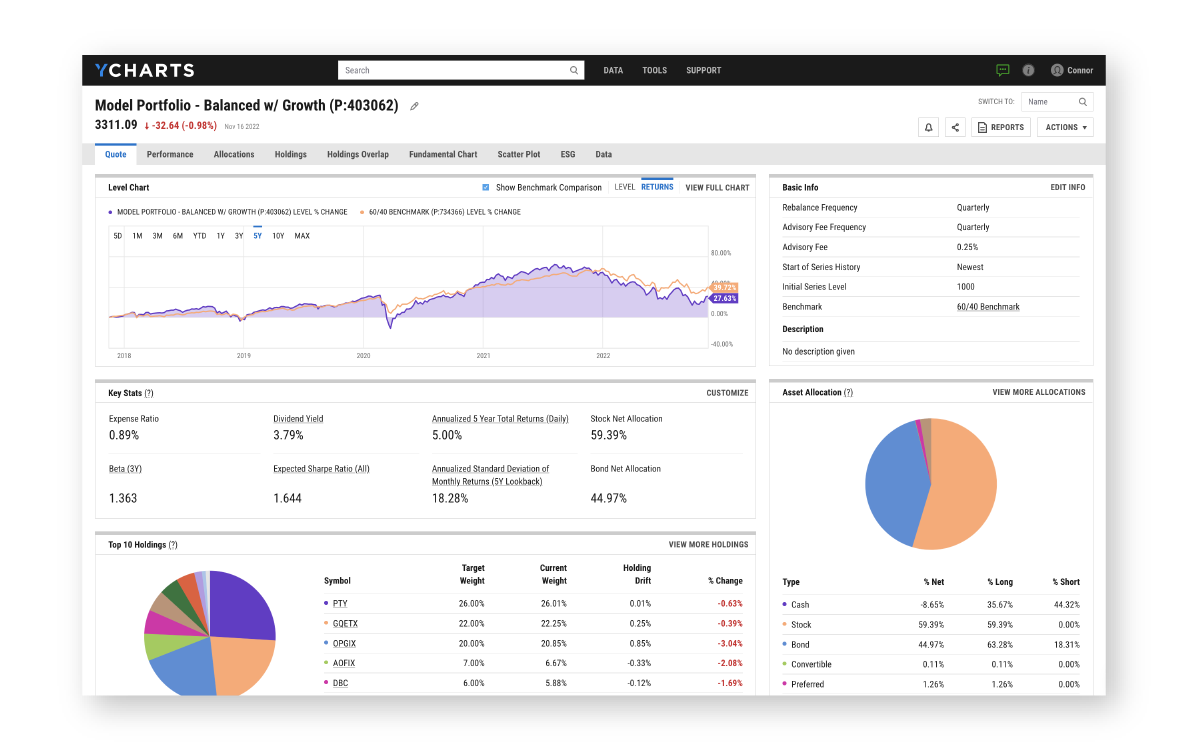This screenshot has width=1188, height=751.
Task: Click the search magnifier icon in top bar
Action: tap(574, 70)
